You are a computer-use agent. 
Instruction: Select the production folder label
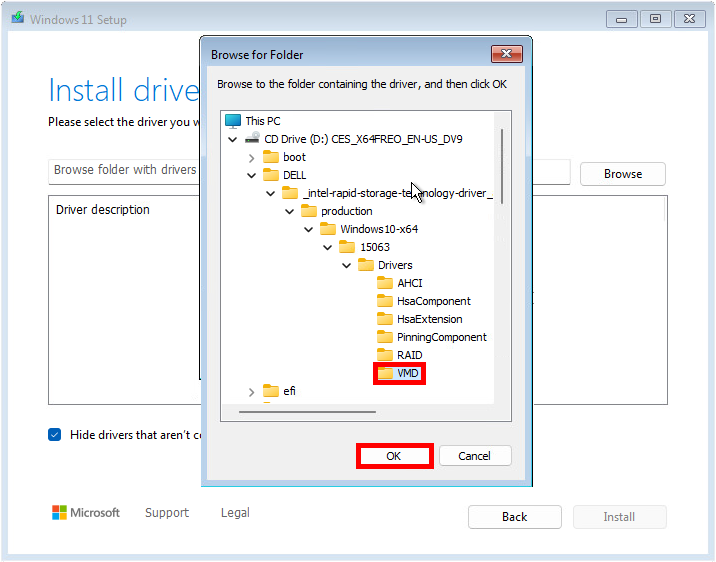point(347,211)
